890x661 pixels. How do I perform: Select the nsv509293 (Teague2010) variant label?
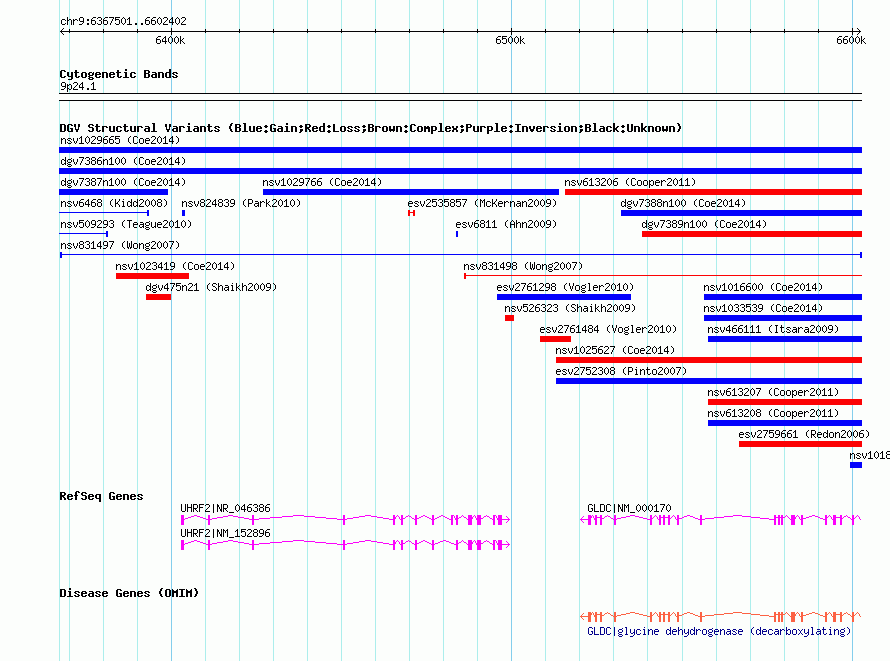(x=126, y=224)
